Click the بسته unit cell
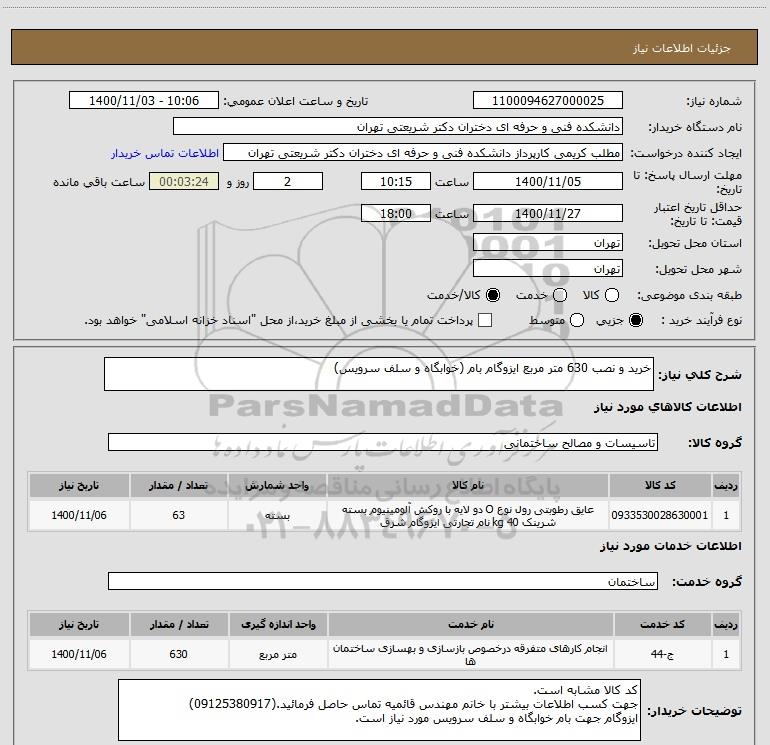The height and width of the screenshot is (745, 770). pyautogui.click(x=277, y=515)
